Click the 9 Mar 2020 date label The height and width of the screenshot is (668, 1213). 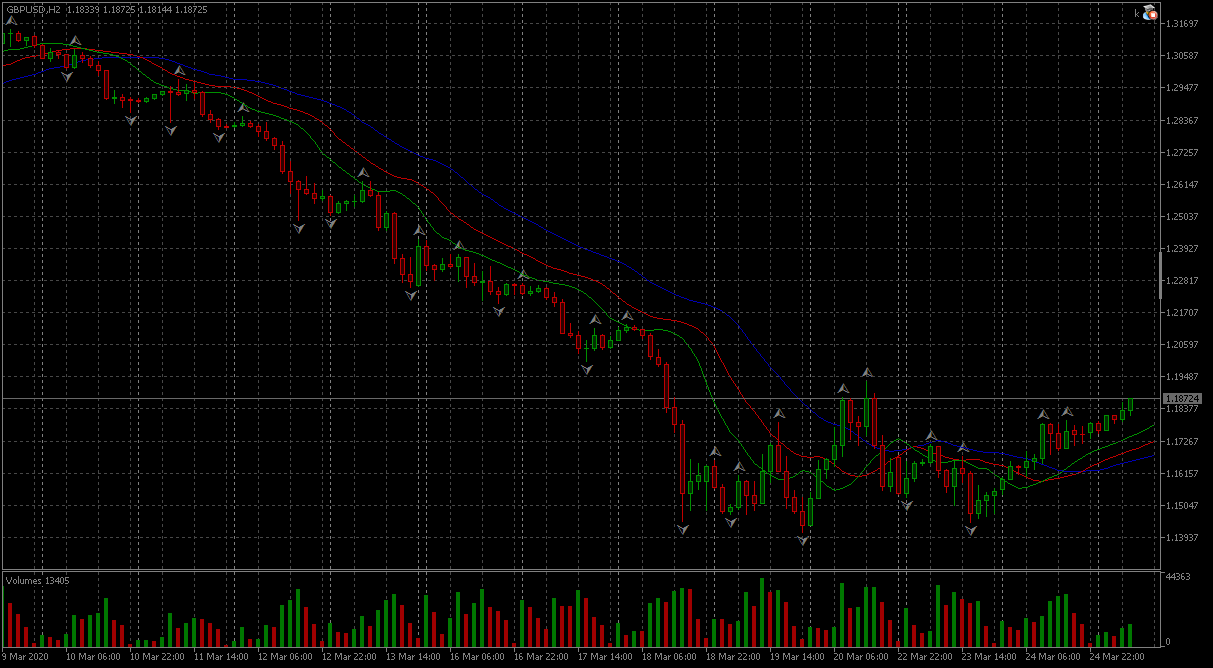pos(26,657)
